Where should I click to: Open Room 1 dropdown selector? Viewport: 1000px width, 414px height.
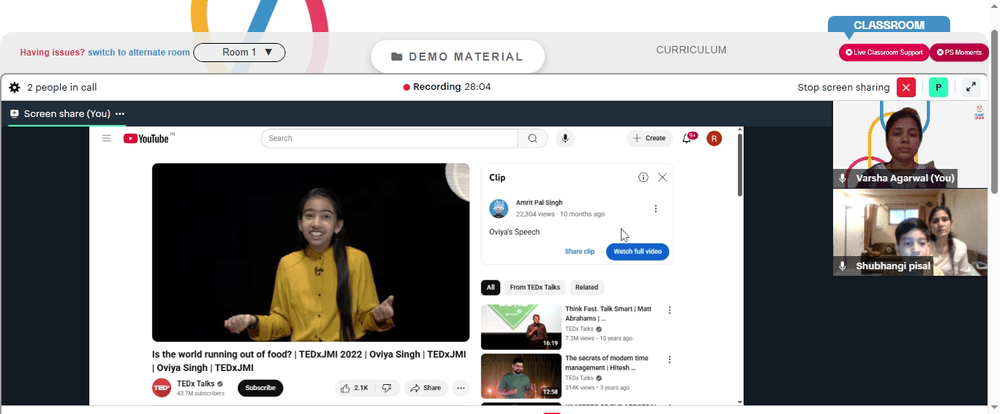(239, 52)
